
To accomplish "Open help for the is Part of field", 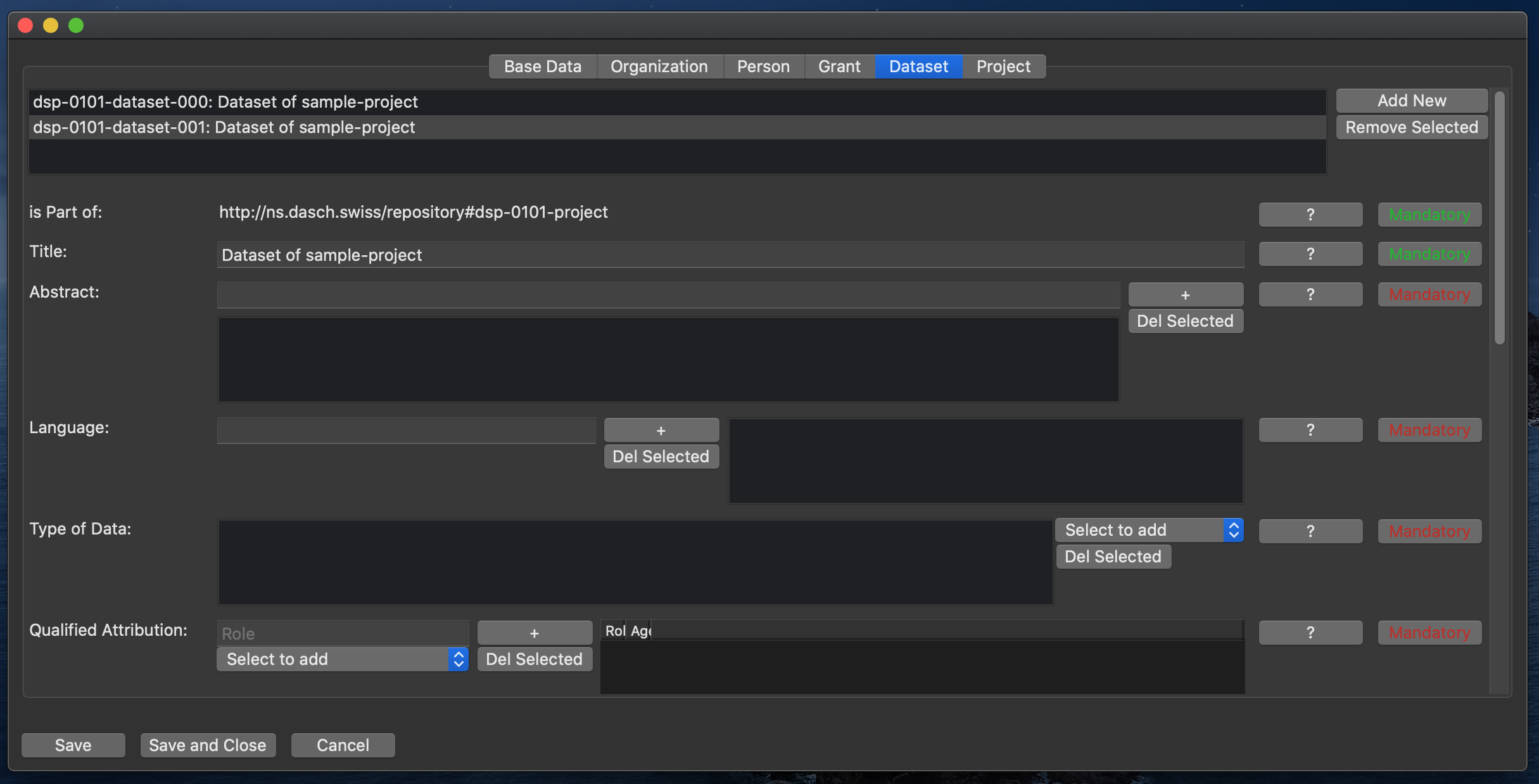I will coord(1310,215).
